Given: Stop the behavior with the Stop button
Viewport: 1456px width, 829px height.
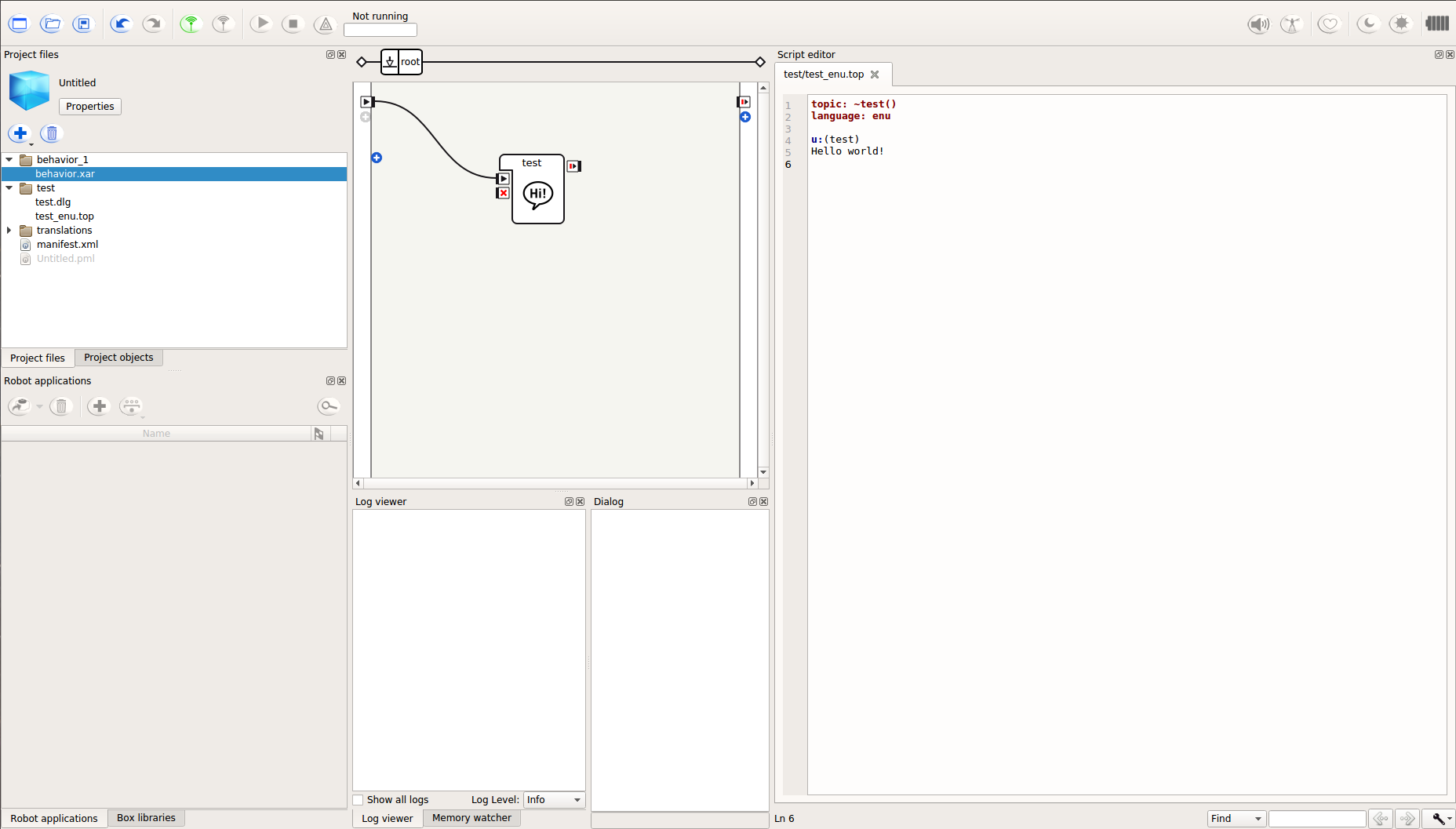Looking at the screenshot, I should click(293, 24).
